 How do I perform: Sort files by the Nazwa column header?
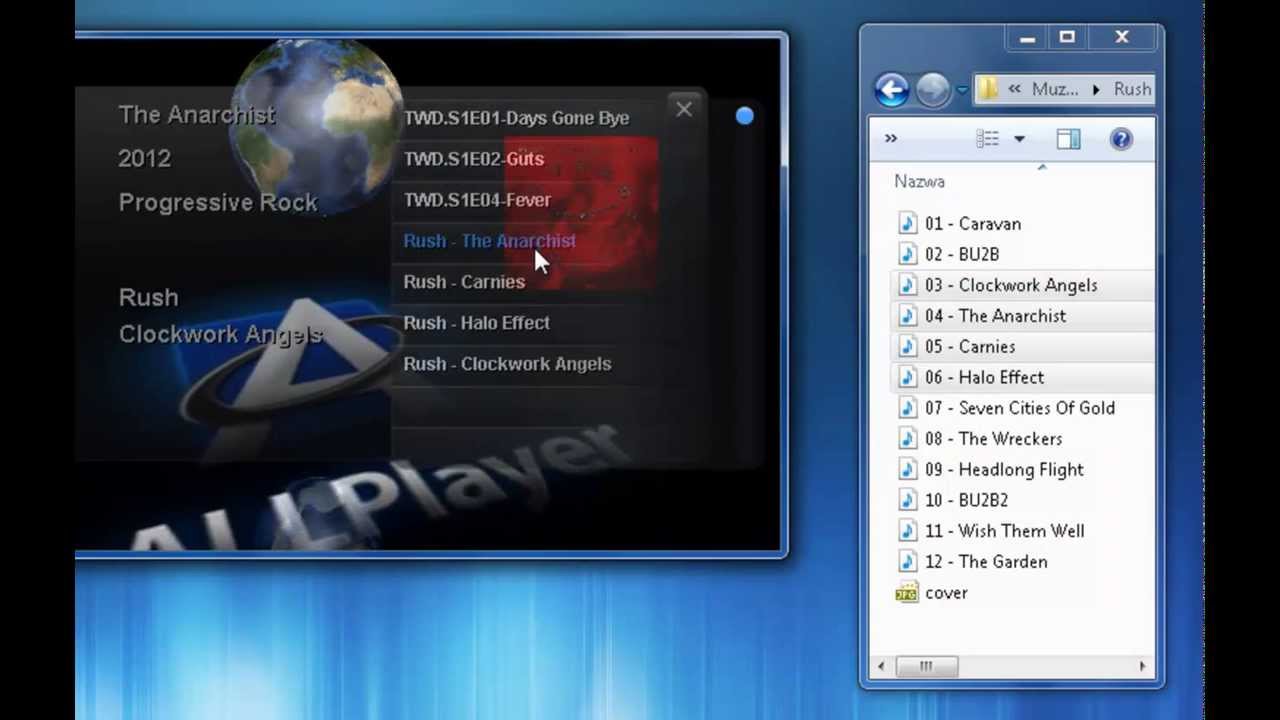920,181
